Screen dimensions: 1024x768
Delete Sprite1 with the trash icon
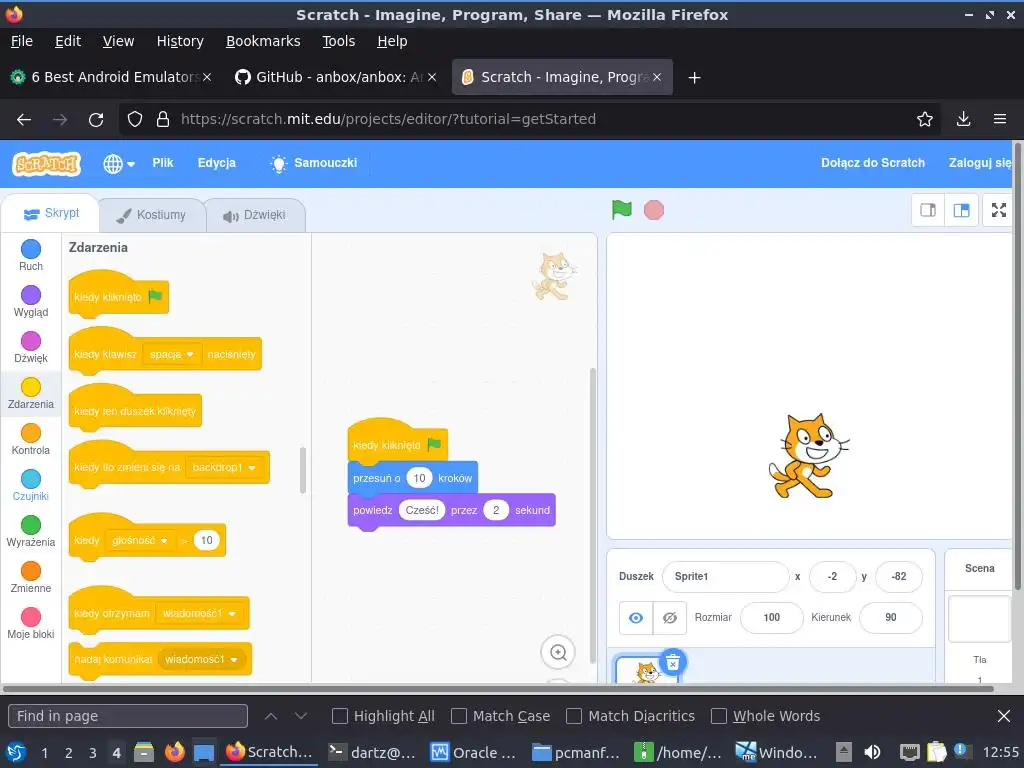(673, 662)
